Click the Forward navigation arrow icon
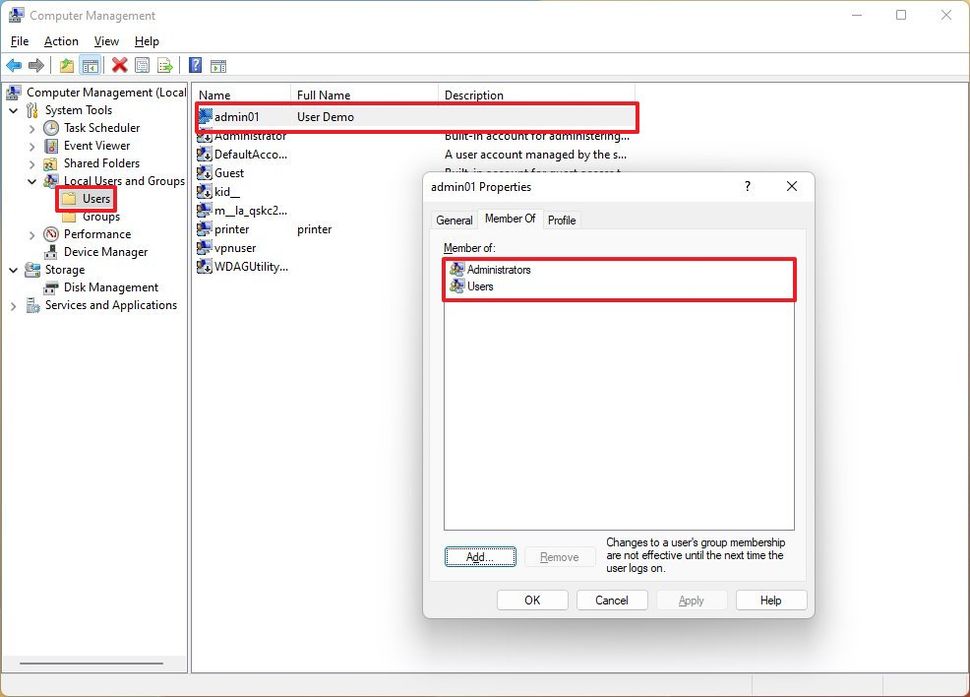The width and height of the screenshot is (970, 697). pyautogui.click(x=37, y=65)
